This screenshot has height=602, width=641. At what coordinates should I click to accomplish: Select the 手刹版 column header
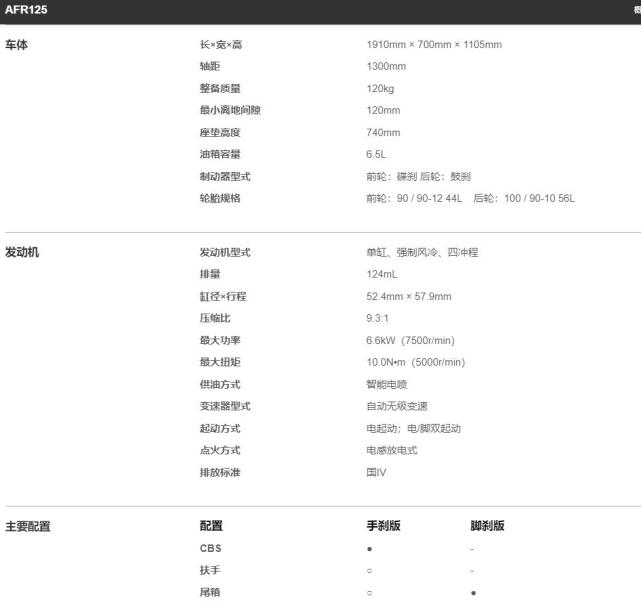click(383, 526)
